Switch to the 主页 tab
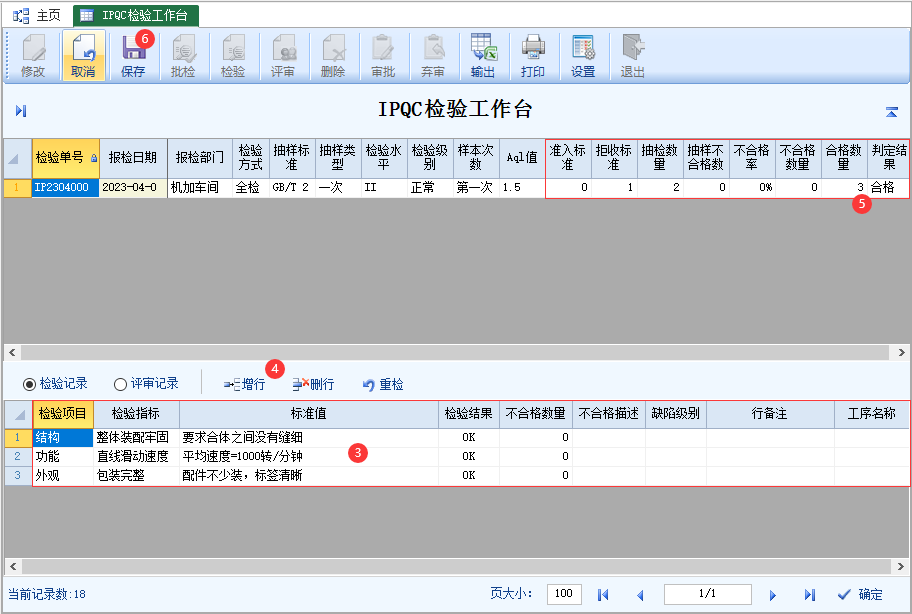The width and height of the screenshot is (912, 614). tap(37, 16)
